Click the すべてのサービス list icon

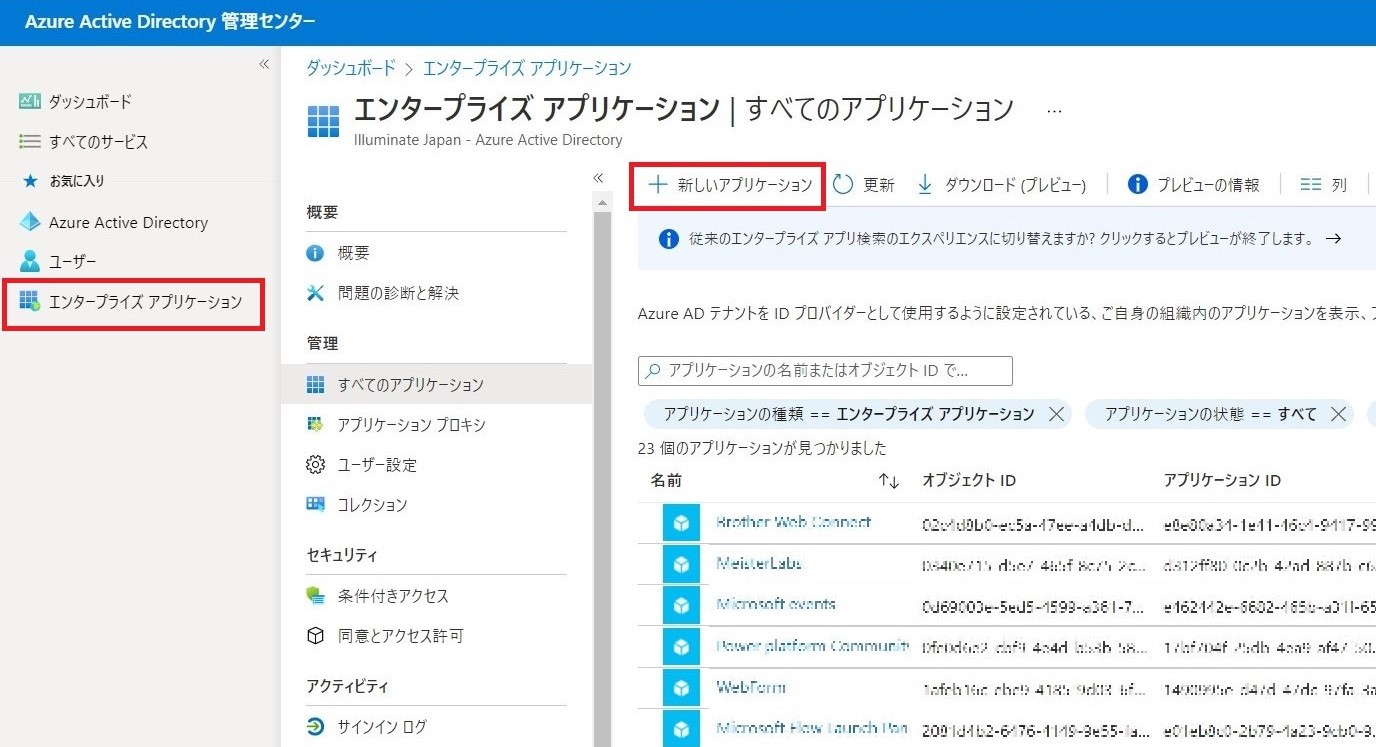tap(29, 142)
